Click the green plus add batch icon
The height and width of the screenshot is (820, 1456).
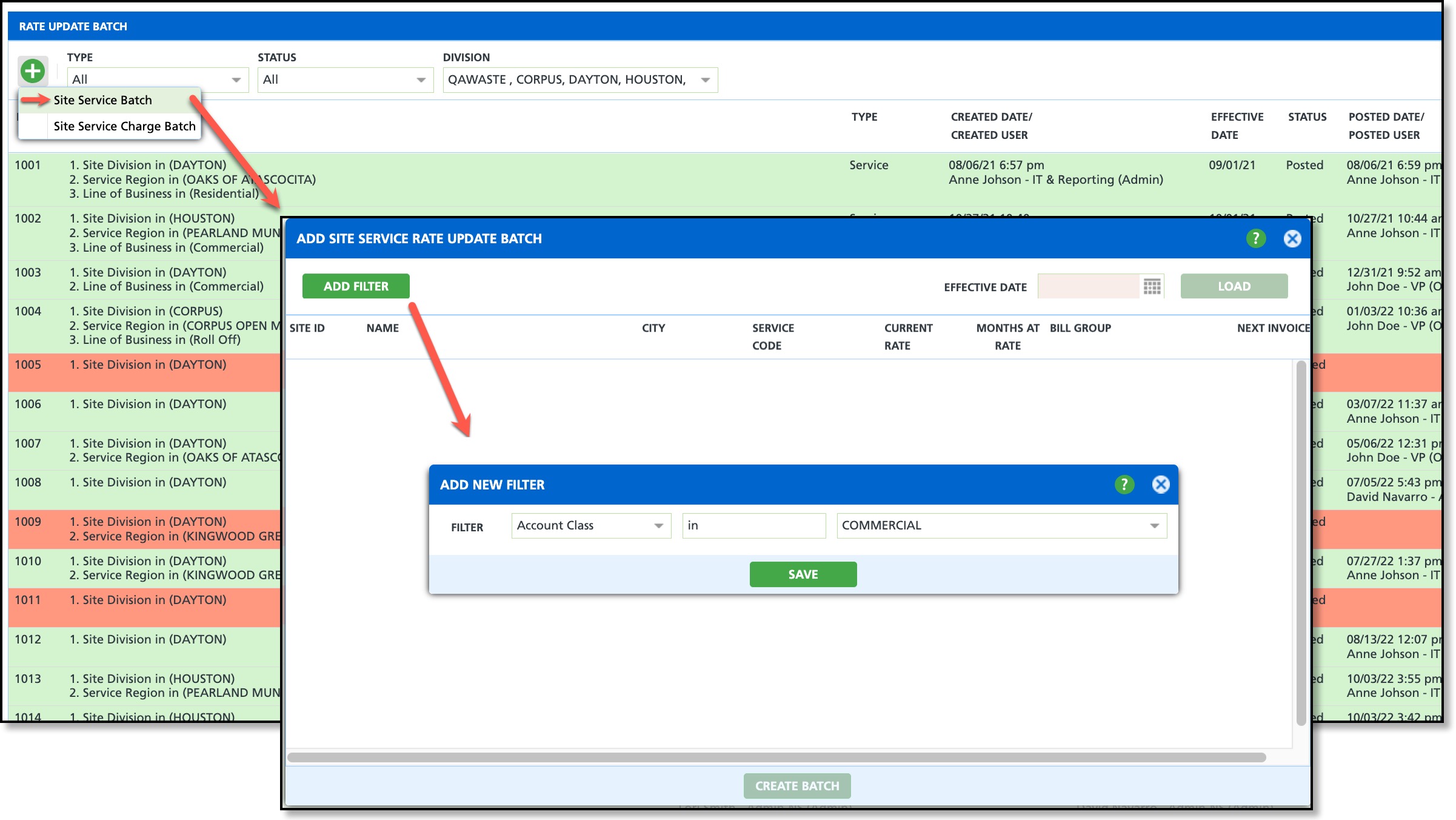pyautogui.click(x=33, y=72)
